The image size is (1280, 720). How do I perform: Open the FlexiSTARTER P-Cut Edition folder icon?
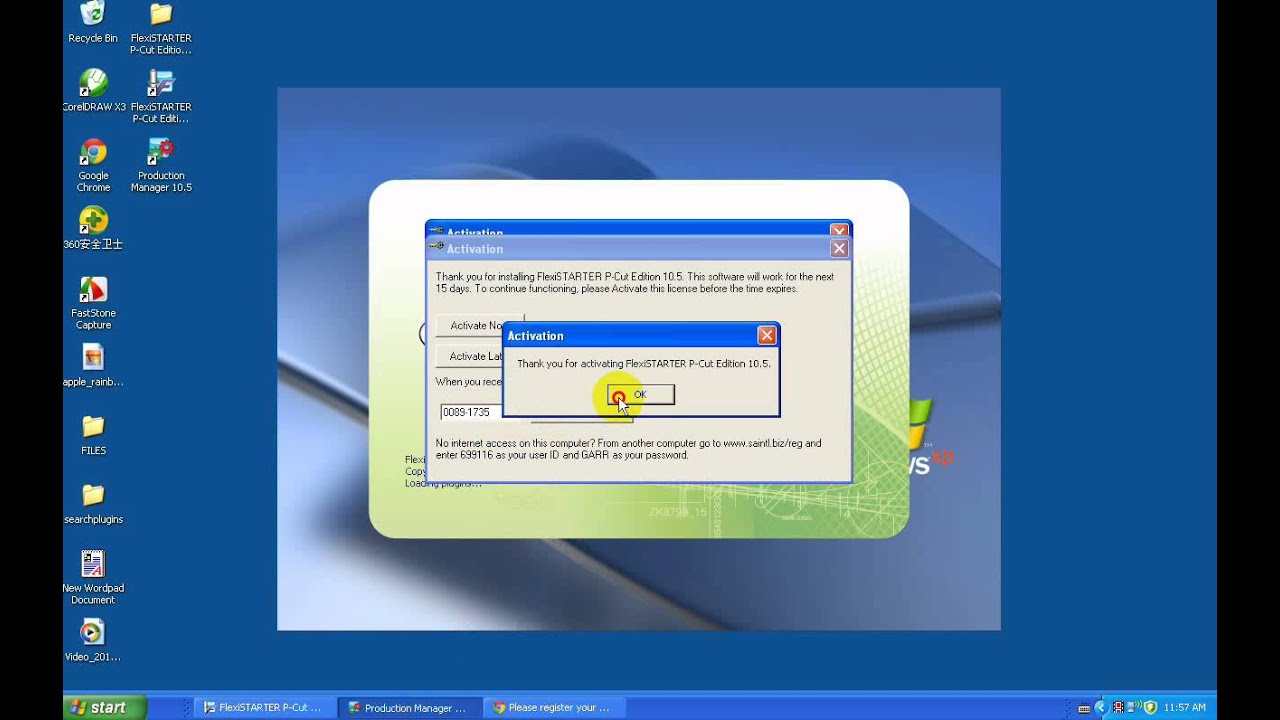[160, 27]
